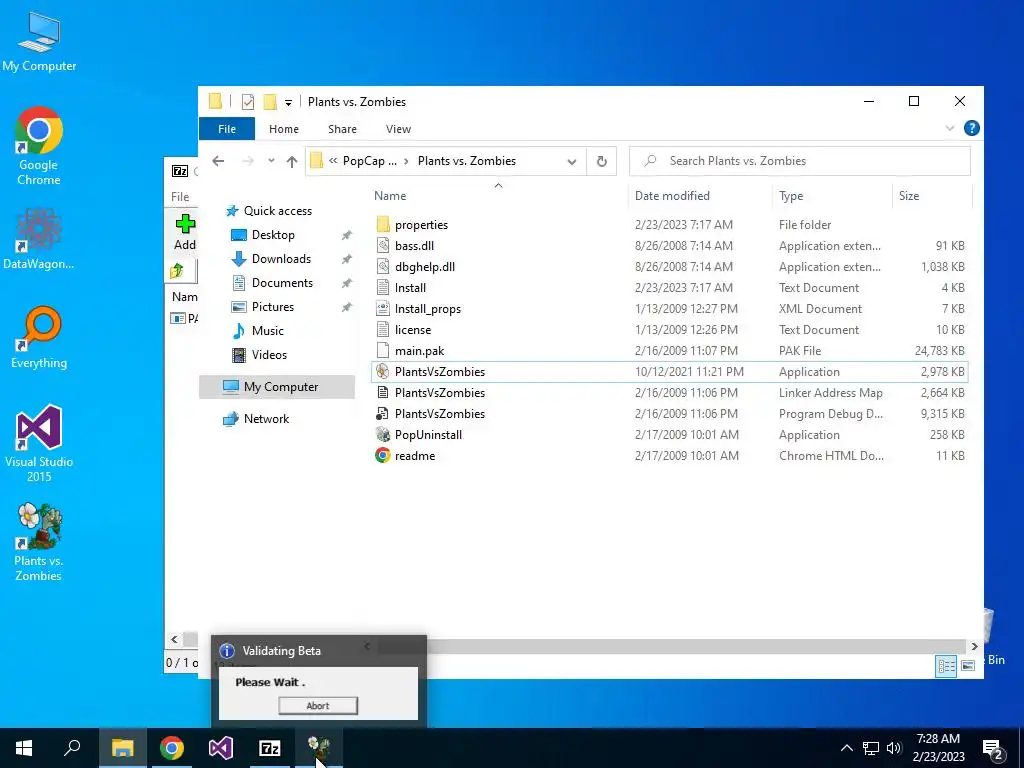Viewport: 1024px width, 768px height.
Task: Open the My Computer desktop icon
Action: pyautogui.click(x=39, y=42)
